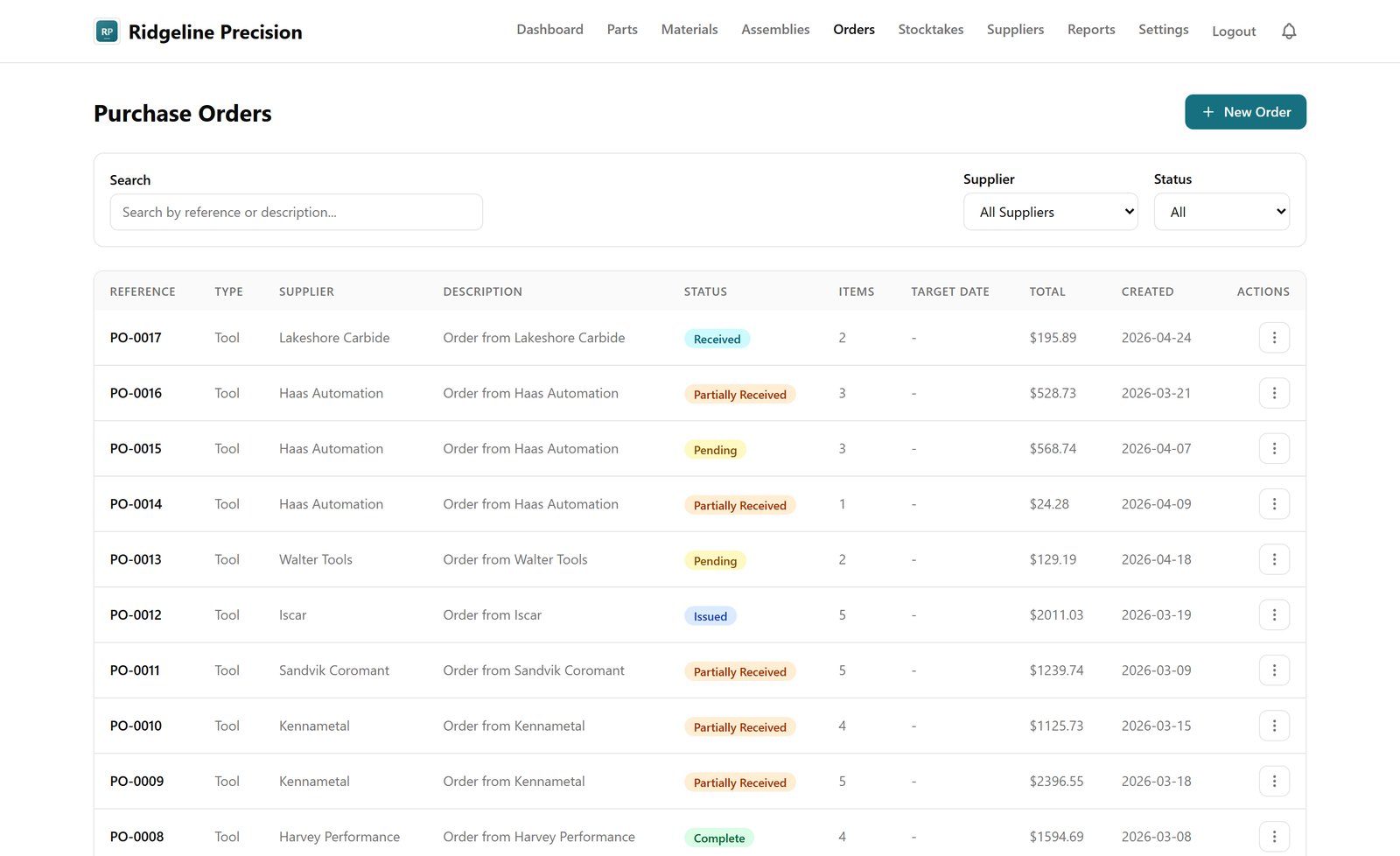Viewport: 1400px width, 856px height.
Task: Click the DESCRIPTION column header
Action: coord(482,291)
